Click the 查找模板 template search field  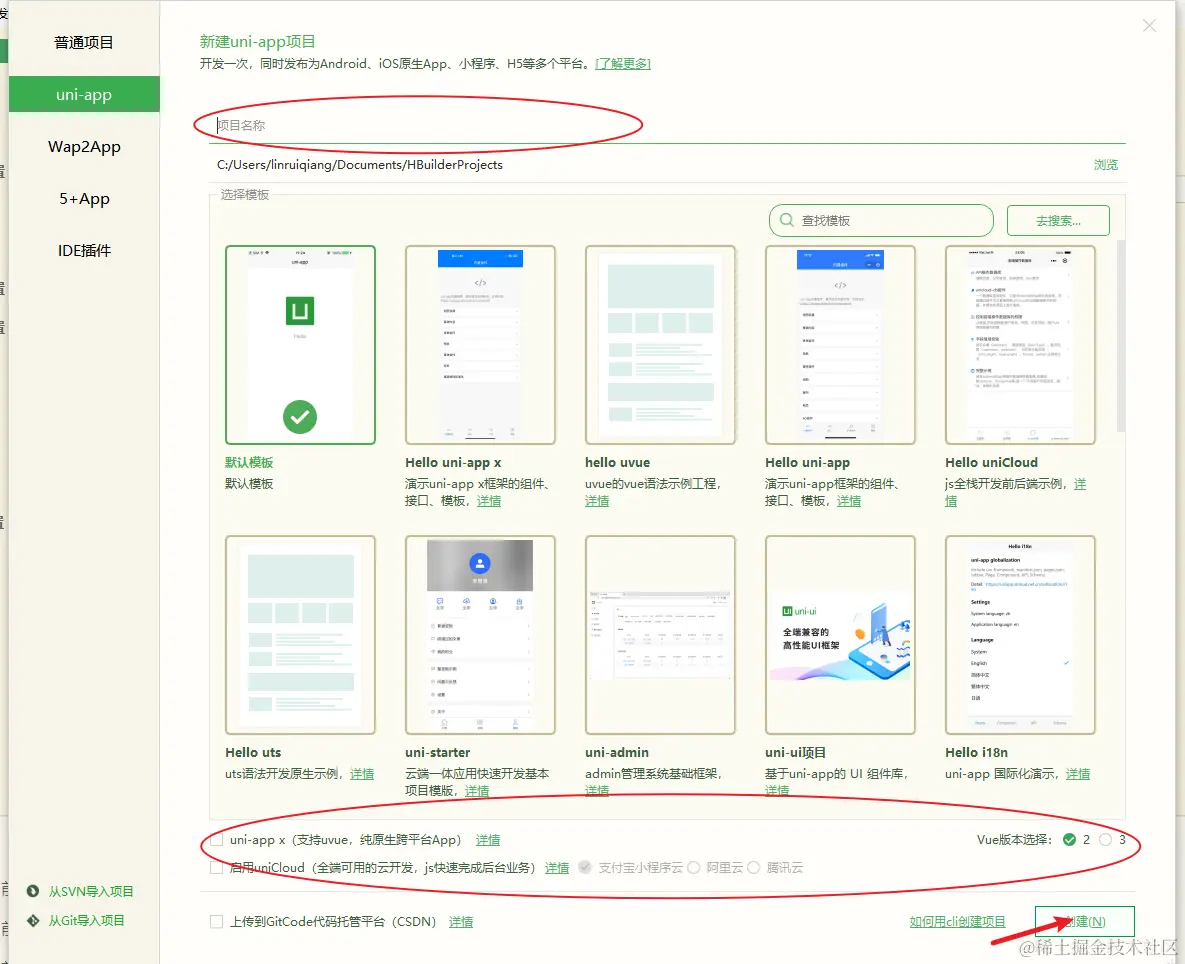pyautogui.click(x=881, y=221)
